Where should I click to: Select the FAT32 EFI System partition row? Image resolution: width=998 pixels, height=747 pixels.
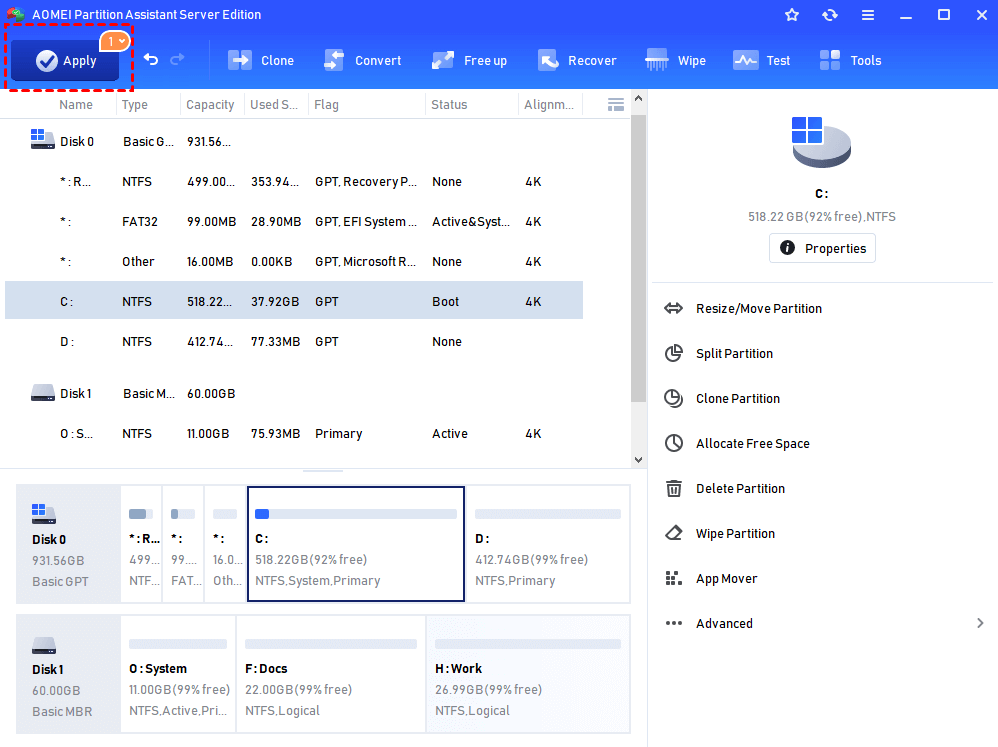pyautogui.click(x=294, y=221)
